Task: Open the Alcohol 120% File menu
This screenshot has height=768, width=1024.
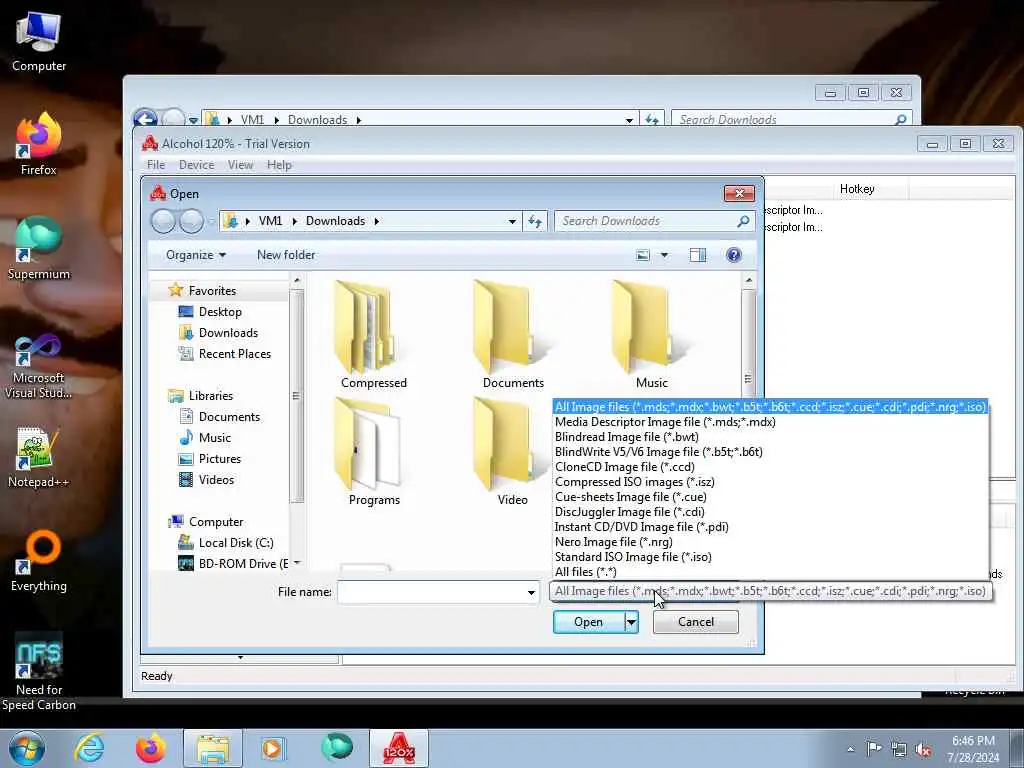Action: 156,165
